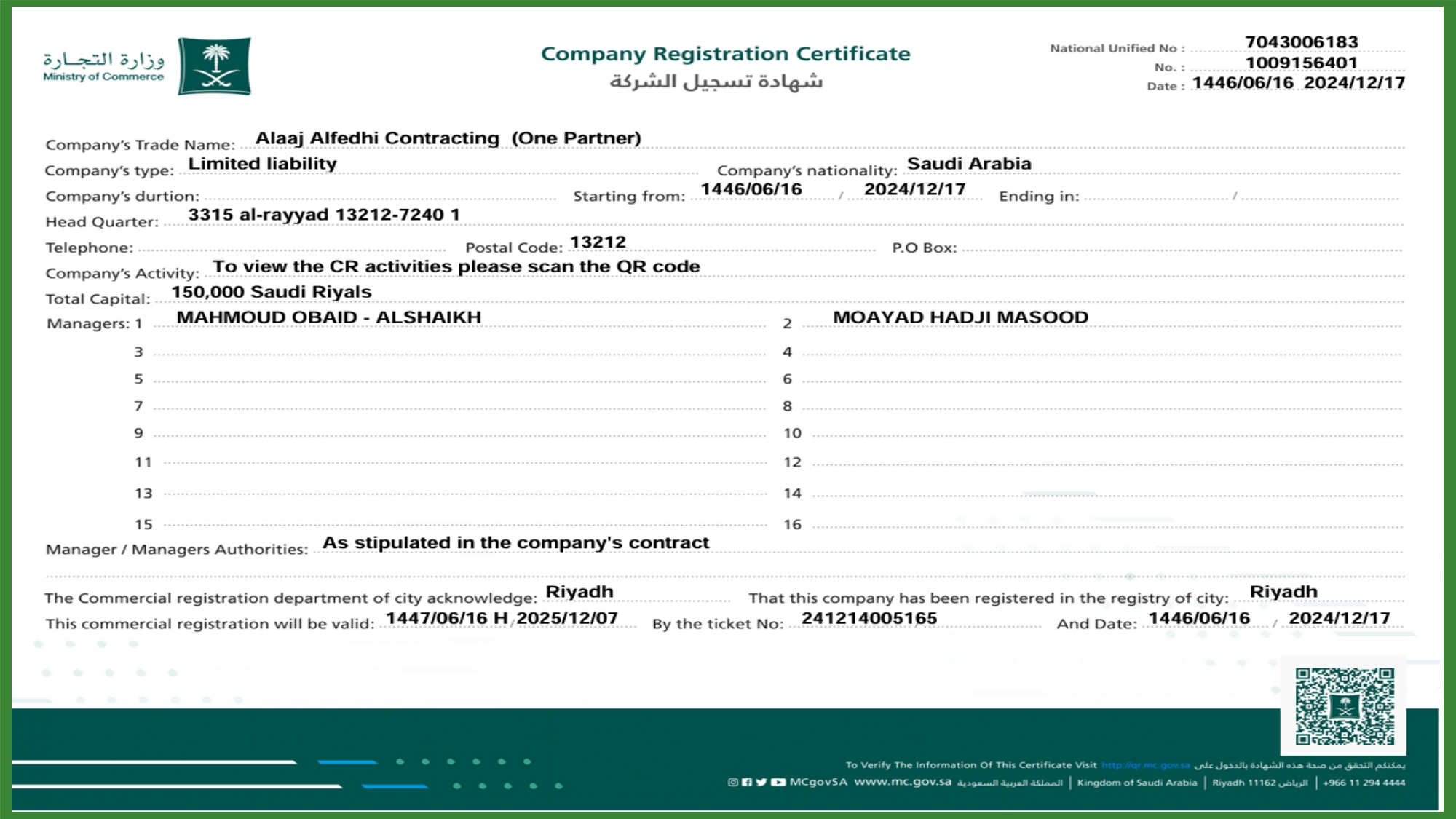
Task: Click the Facebook icon in footer
Action: pyautogui.click(x=747, y=783)
